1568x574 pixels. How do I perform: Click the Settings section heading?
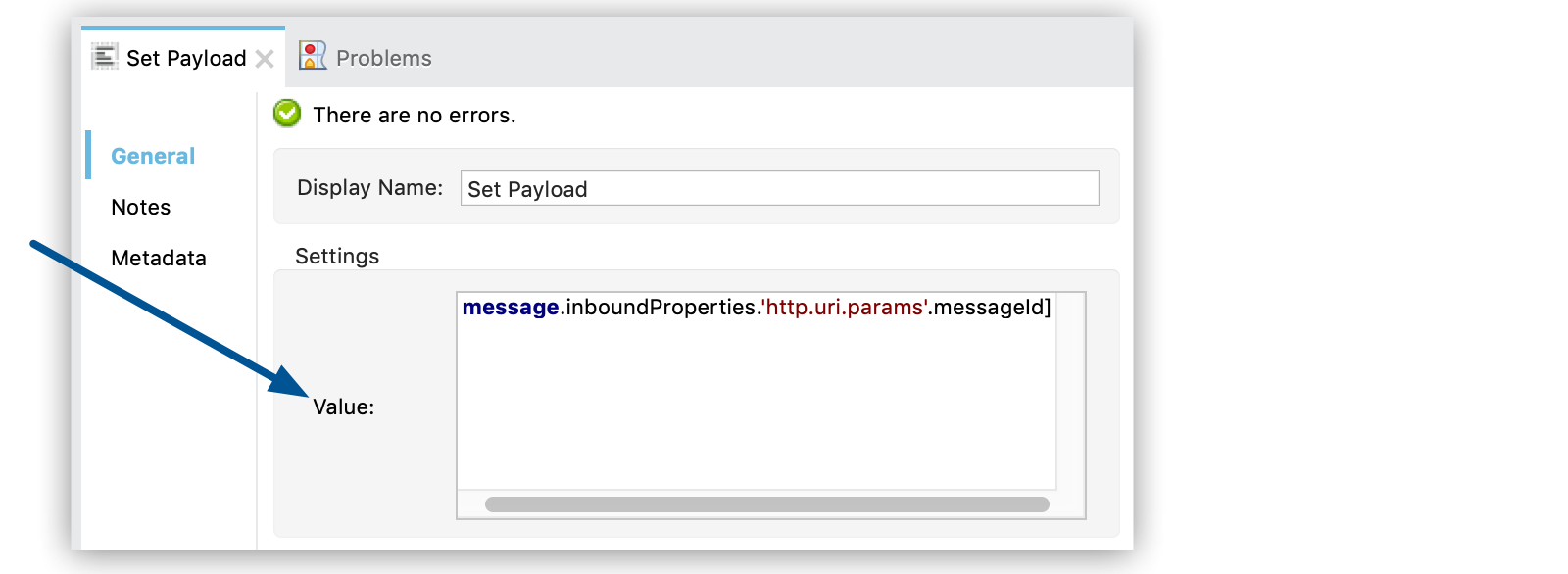click(x=337, y=257)
